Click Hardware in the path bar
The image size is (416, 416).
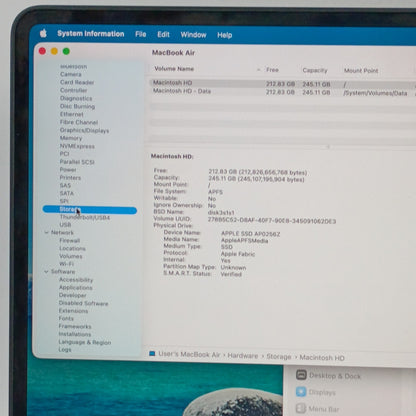coord(243,356)
